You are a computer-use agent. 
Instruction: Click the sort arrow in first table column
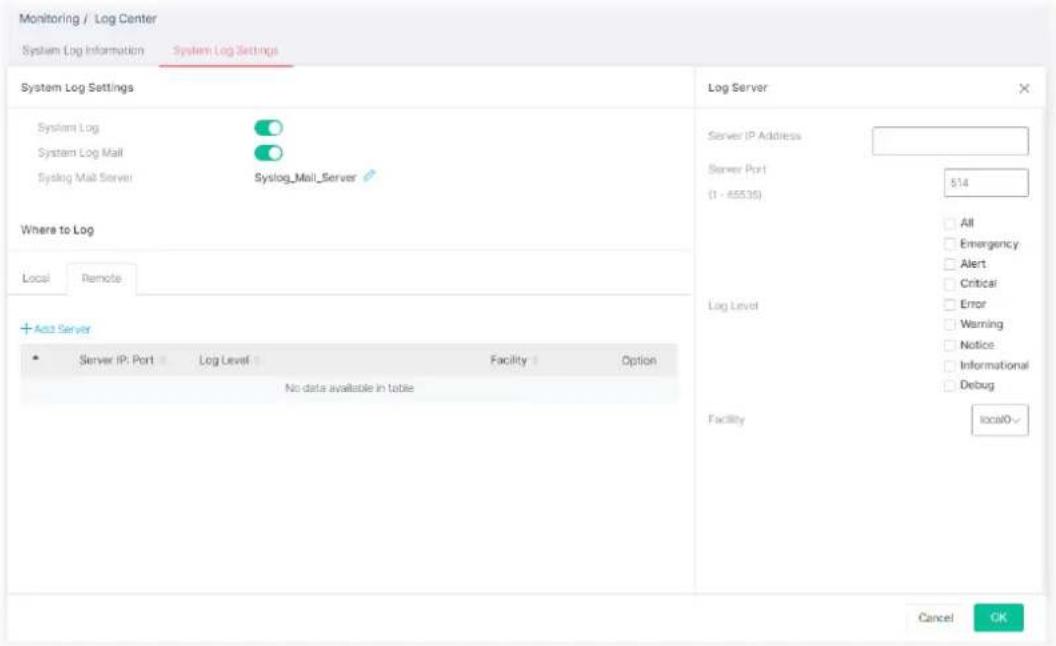36,358
